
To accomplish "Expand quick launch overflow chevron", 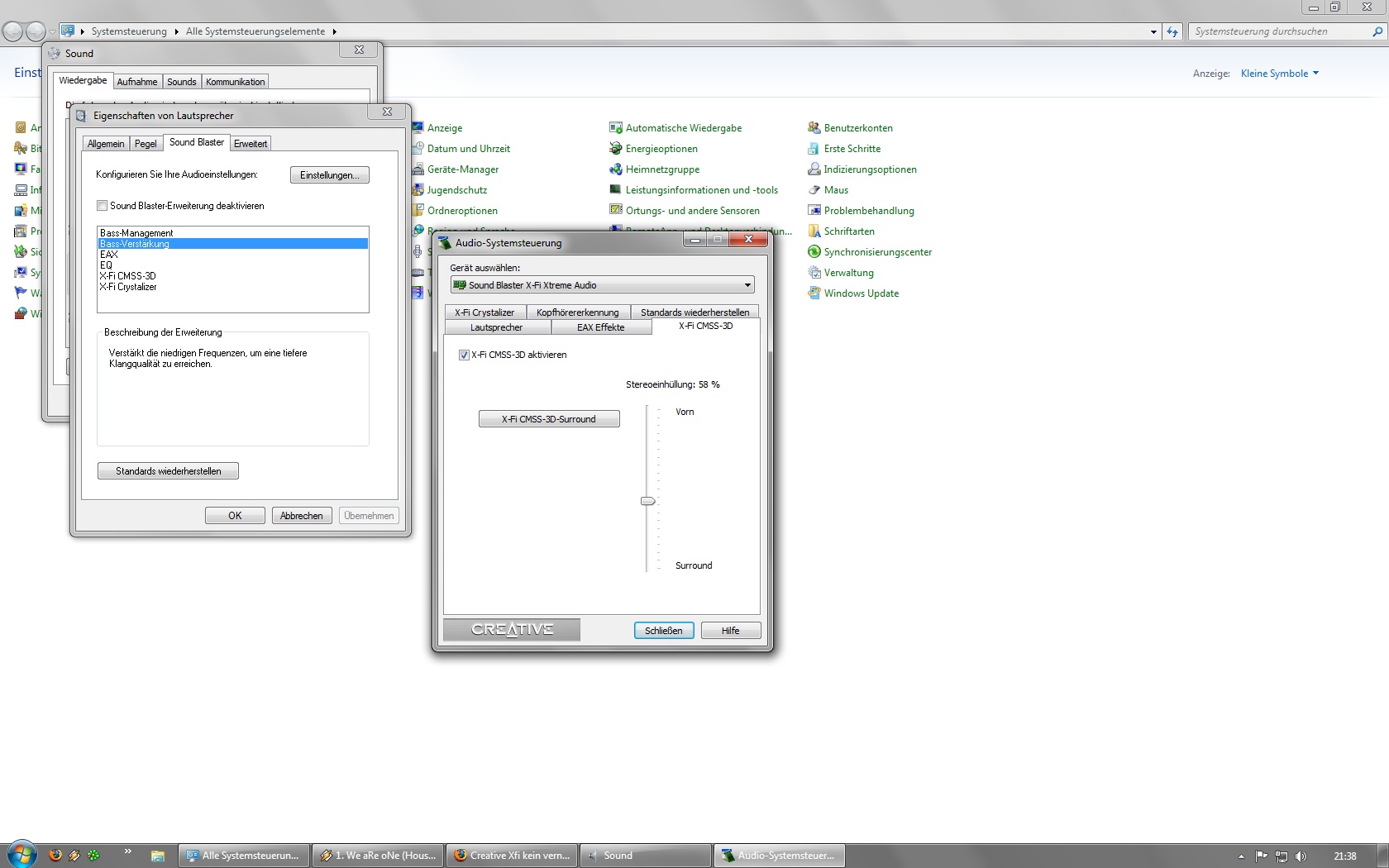I will 127,851.
